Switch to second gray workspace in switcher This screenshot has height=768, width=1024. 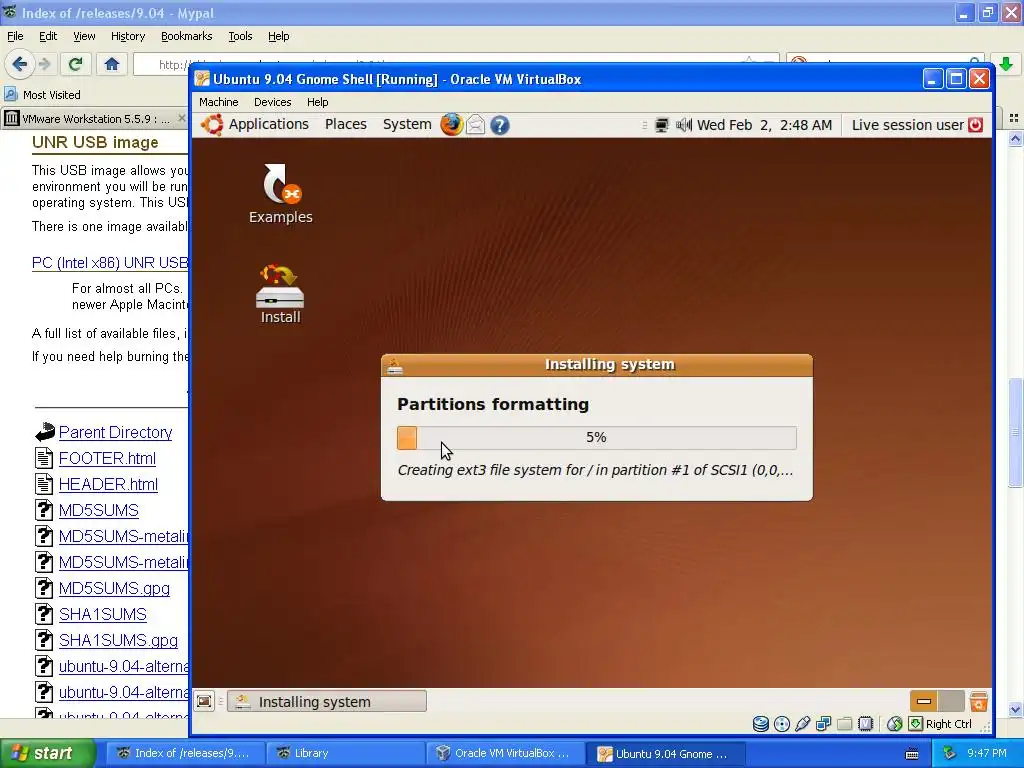pyautogui.click(x=951, y=701)
